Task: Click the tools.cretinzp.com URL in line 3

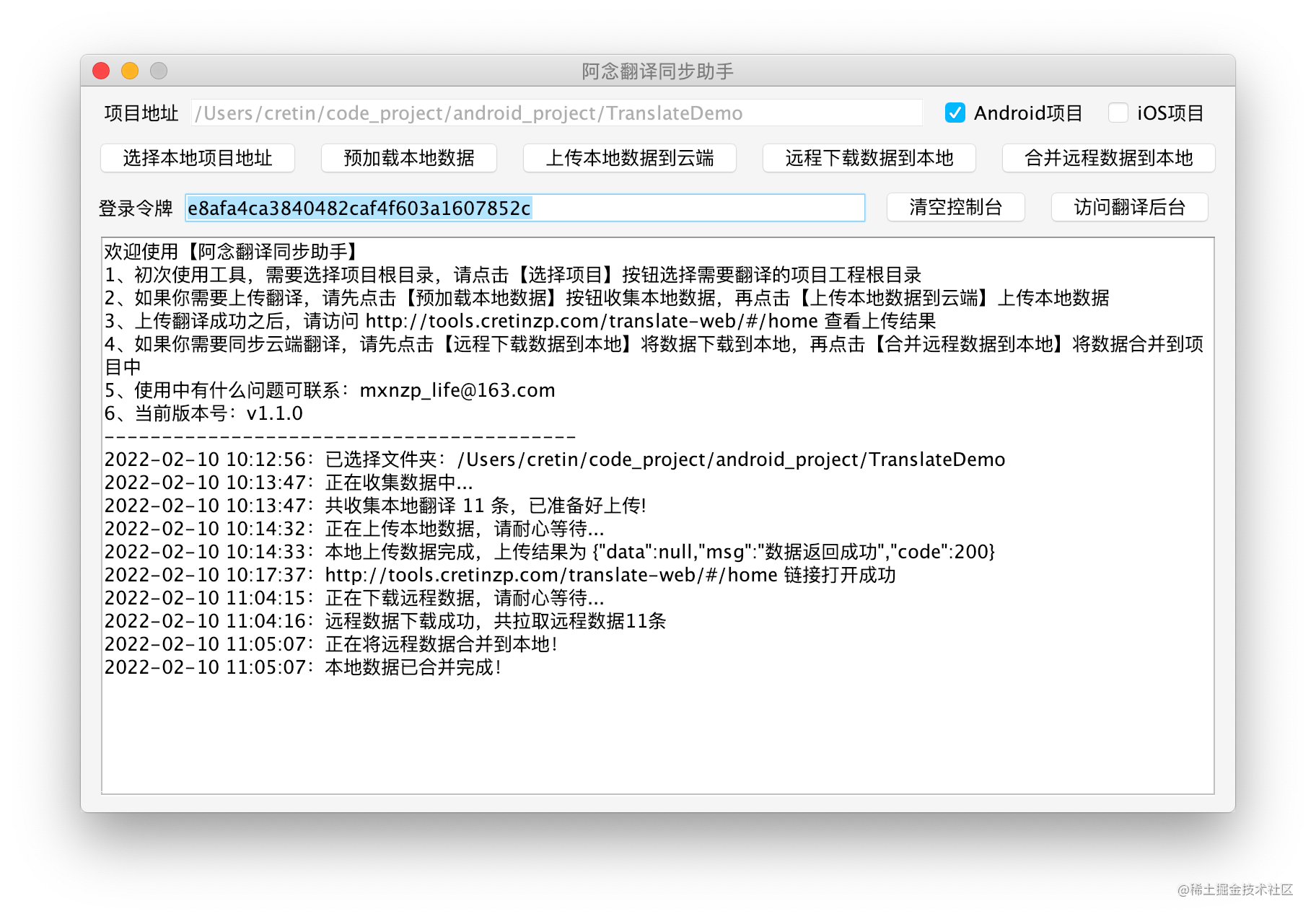Action: [x=592, y=321]
